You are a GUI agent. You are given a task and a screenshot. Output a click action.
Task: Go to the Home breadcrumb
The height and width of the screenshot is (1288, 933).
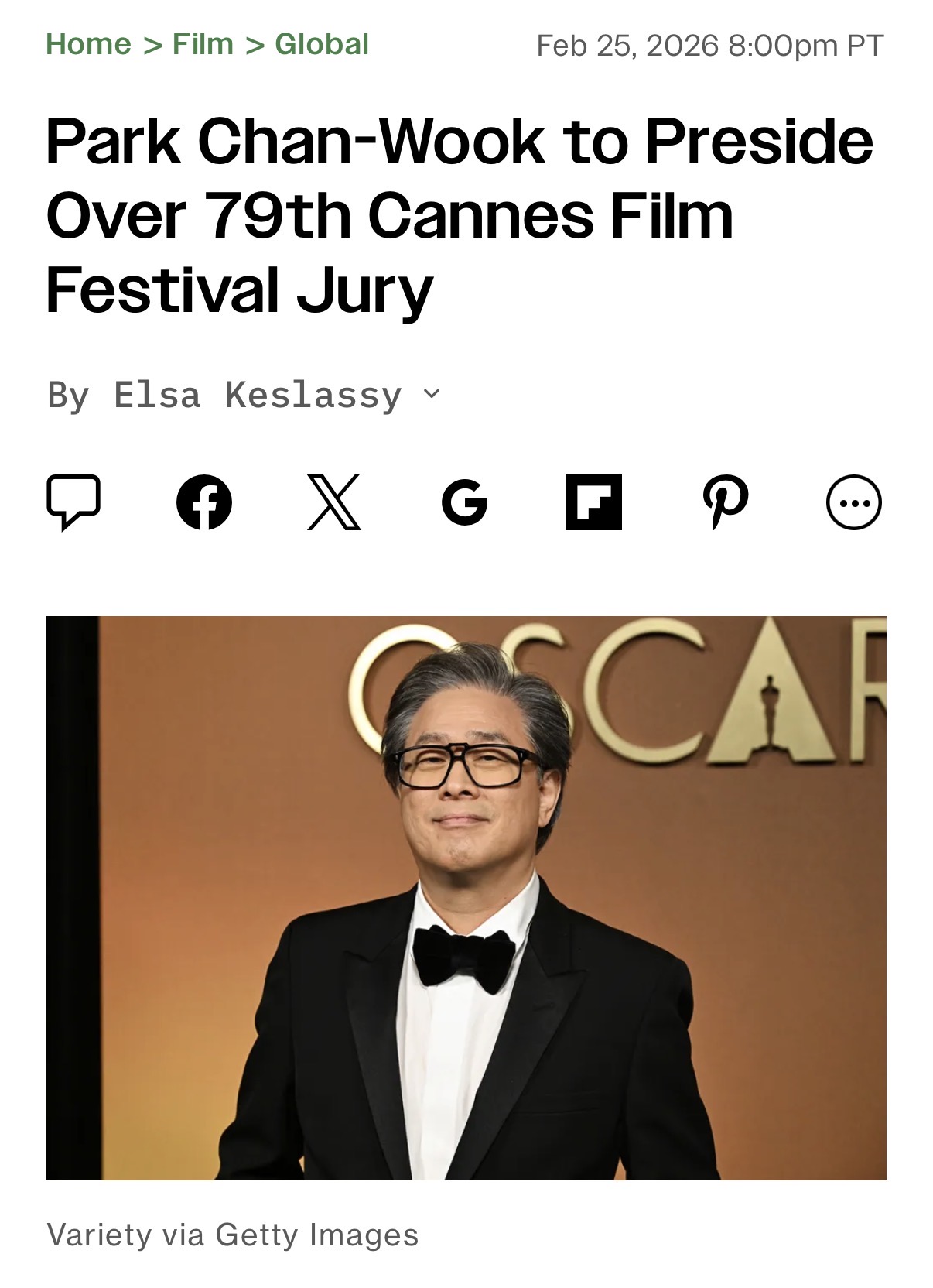coord(88,44)
